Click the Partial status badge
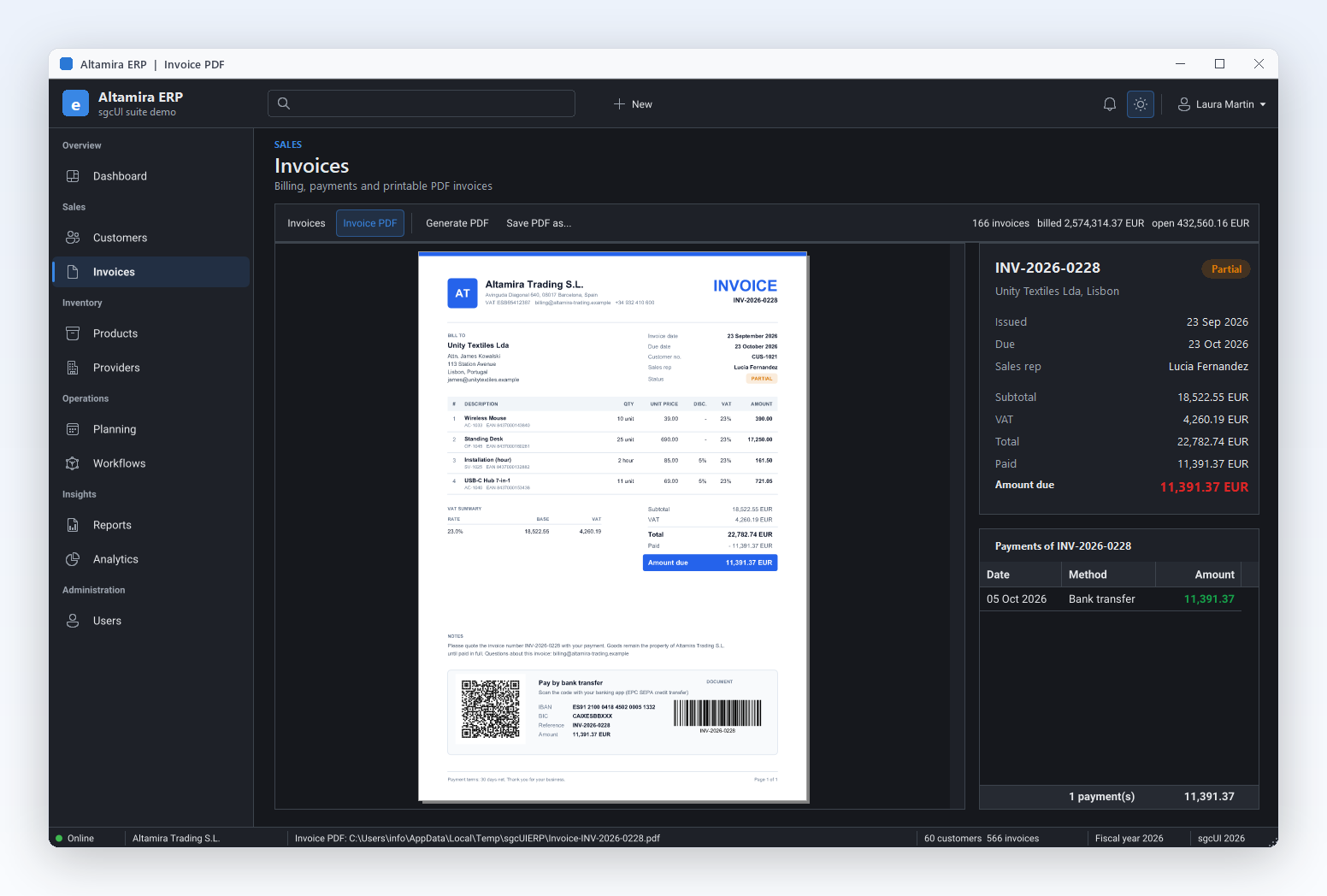This screenshot has height=896, width=1327. pyautogui.click(x=1226, y=269)
